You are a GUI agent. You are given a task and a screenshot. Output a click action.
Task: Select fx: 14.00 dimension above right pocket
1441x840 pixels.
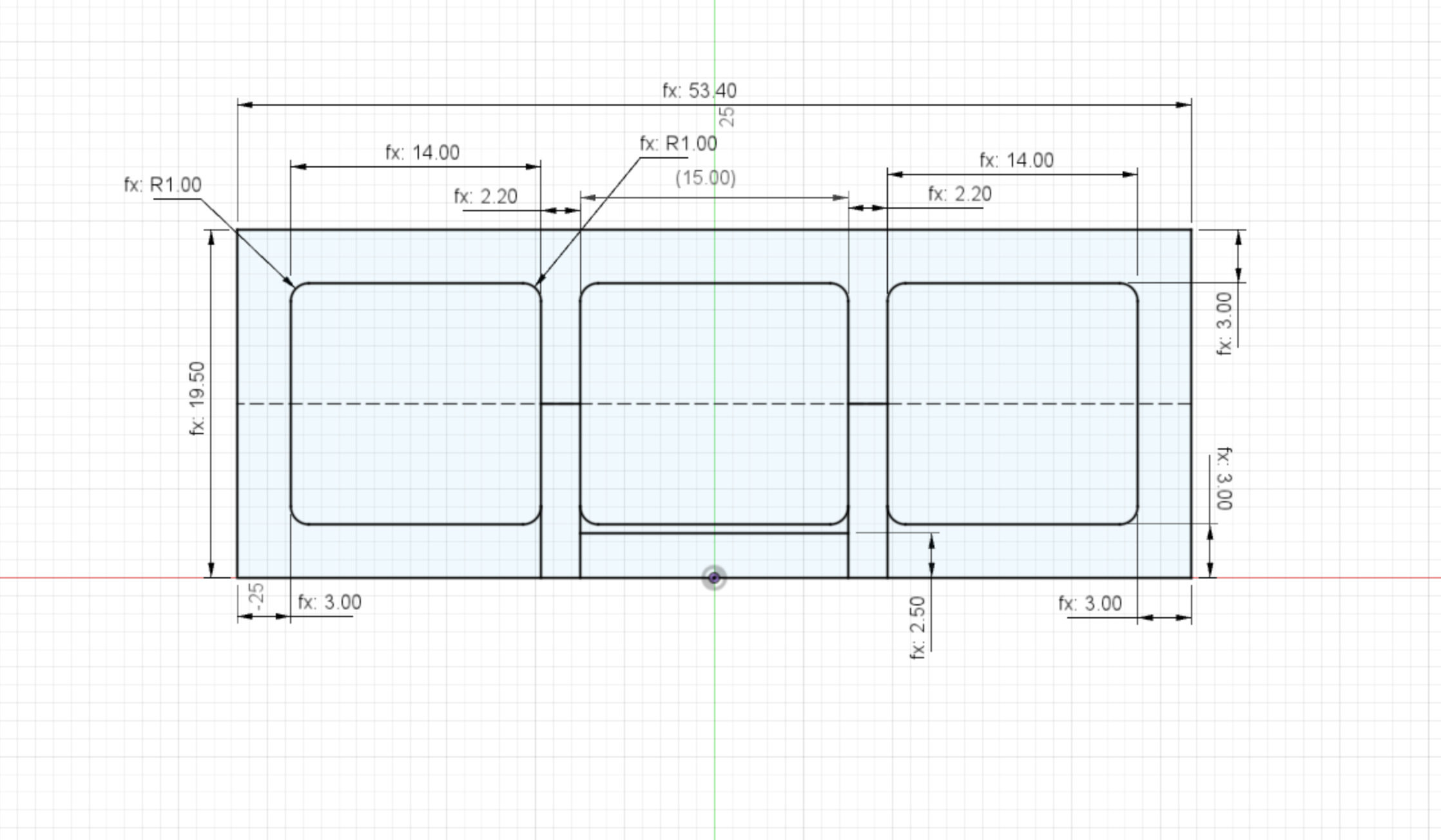[1016, 160]
